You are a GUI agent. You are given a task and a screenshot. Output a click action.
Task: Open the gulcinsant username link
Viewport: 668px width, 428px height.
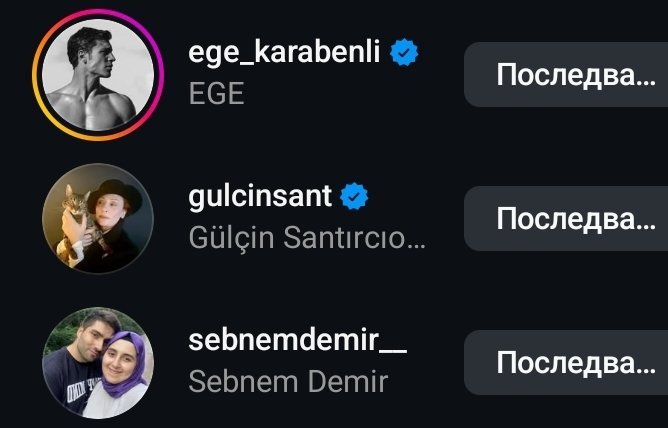[x=260, y=196]
